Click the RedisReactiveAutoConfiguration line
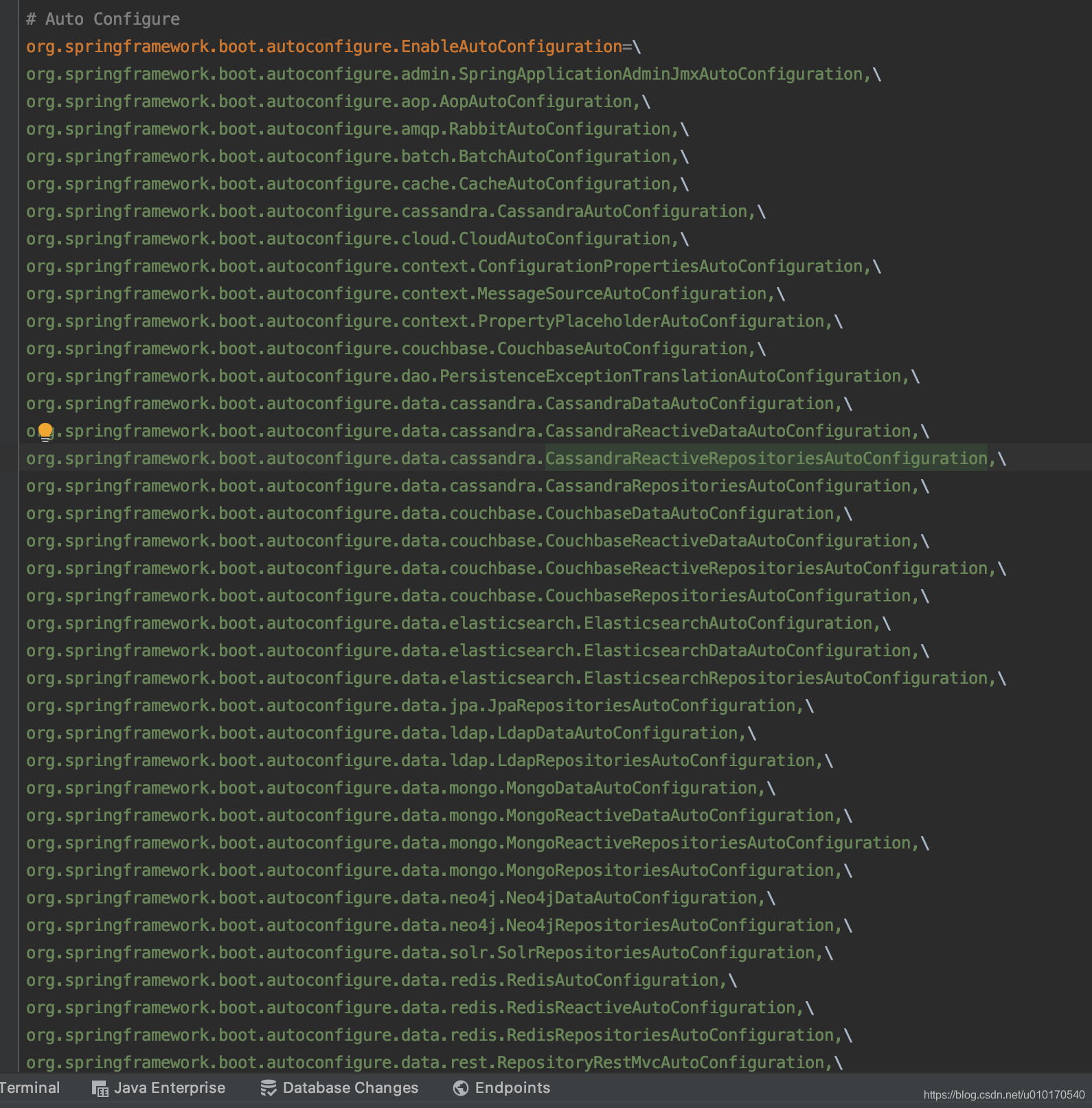This screenshot has height=1108, width=1092. (x=420, y=1008)
